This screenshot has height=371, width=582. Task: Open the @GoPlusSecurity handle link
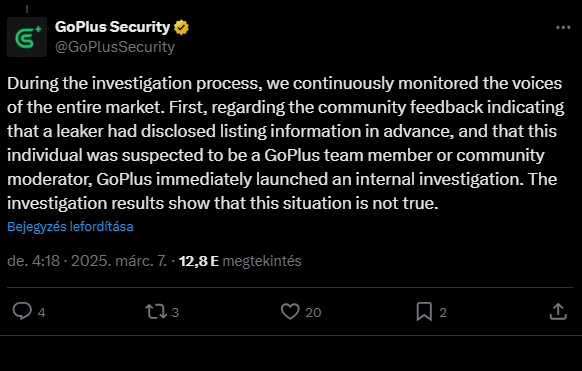pyautogui.click(x=115, y=47)
